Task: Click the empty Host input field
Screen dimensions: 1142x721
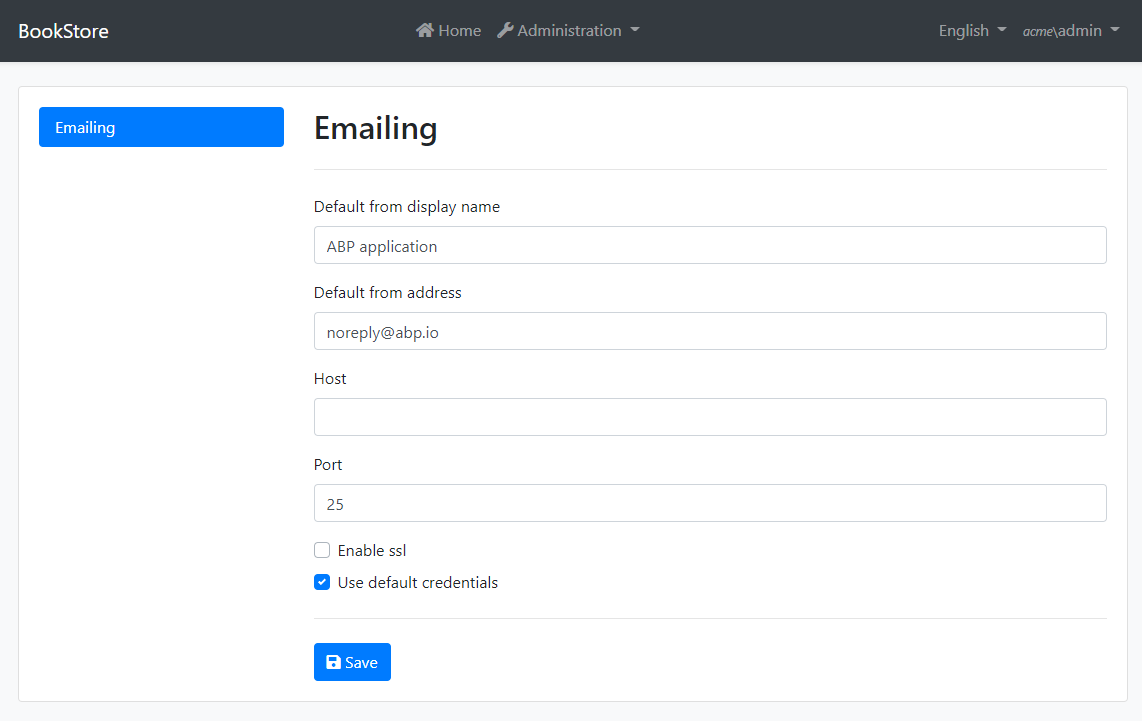Action: [x=710, y=417]
